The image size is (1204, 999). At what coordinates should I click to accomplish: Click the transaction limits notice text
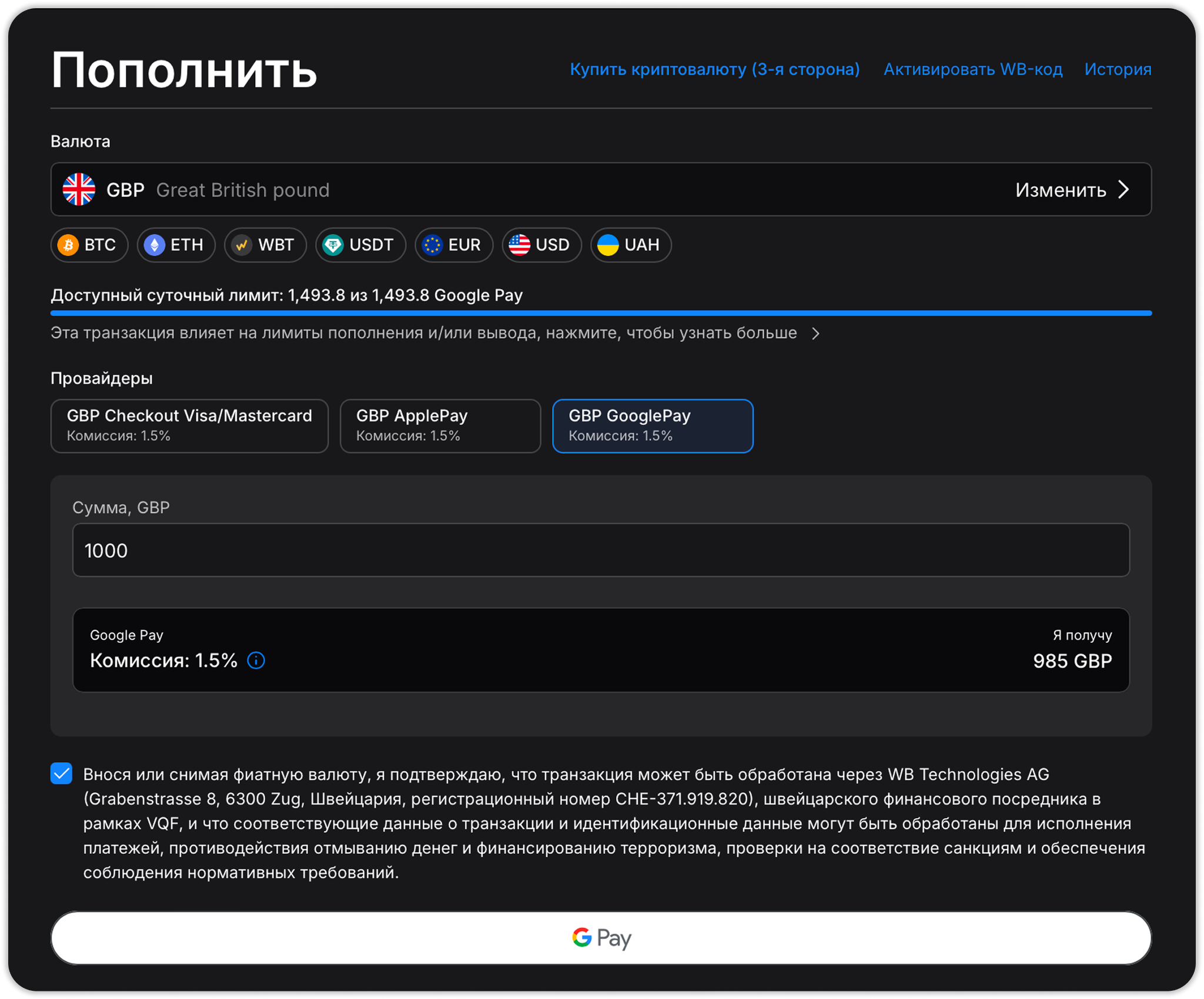pos(423,333)
